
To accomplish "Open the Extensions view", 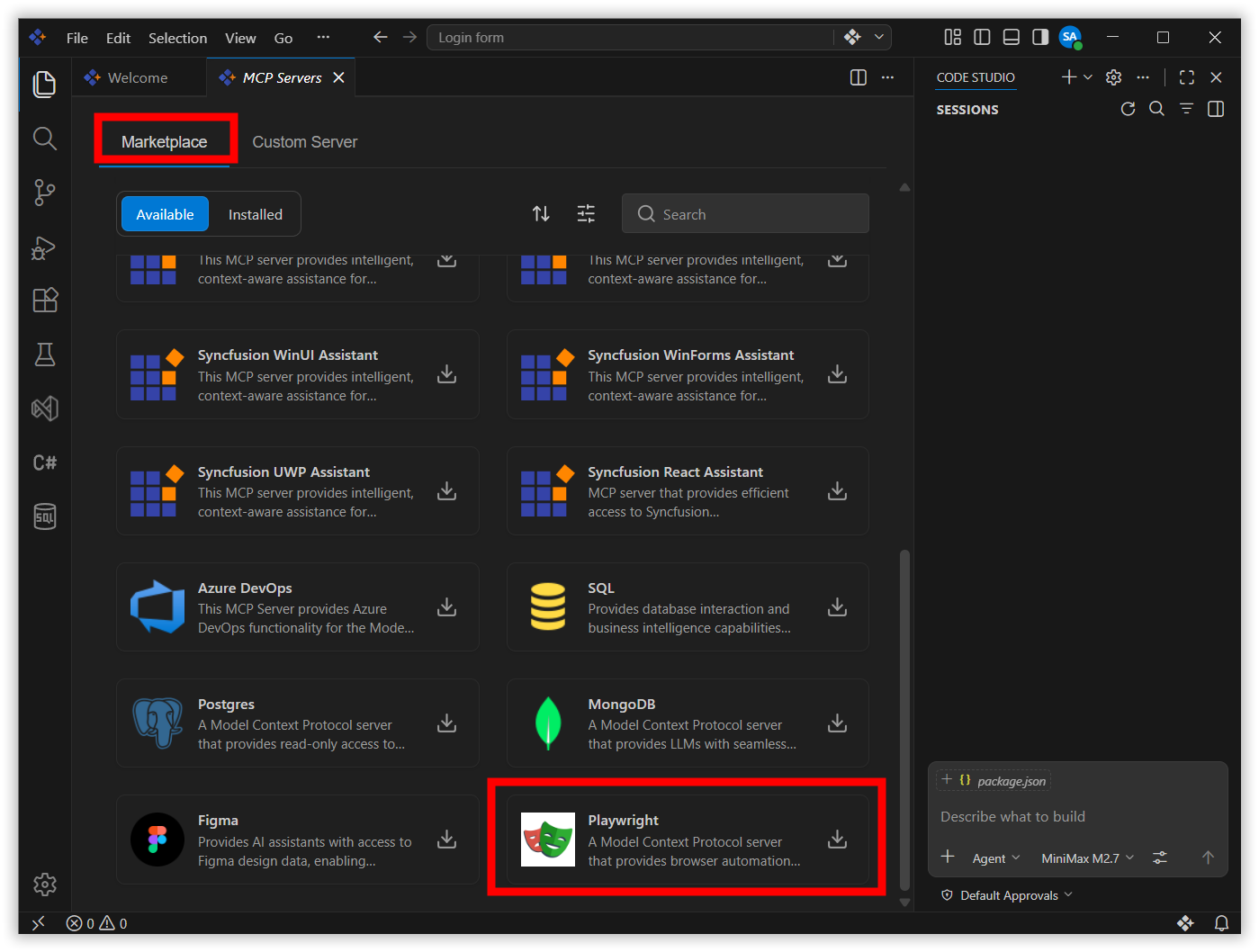I will 44,300.
